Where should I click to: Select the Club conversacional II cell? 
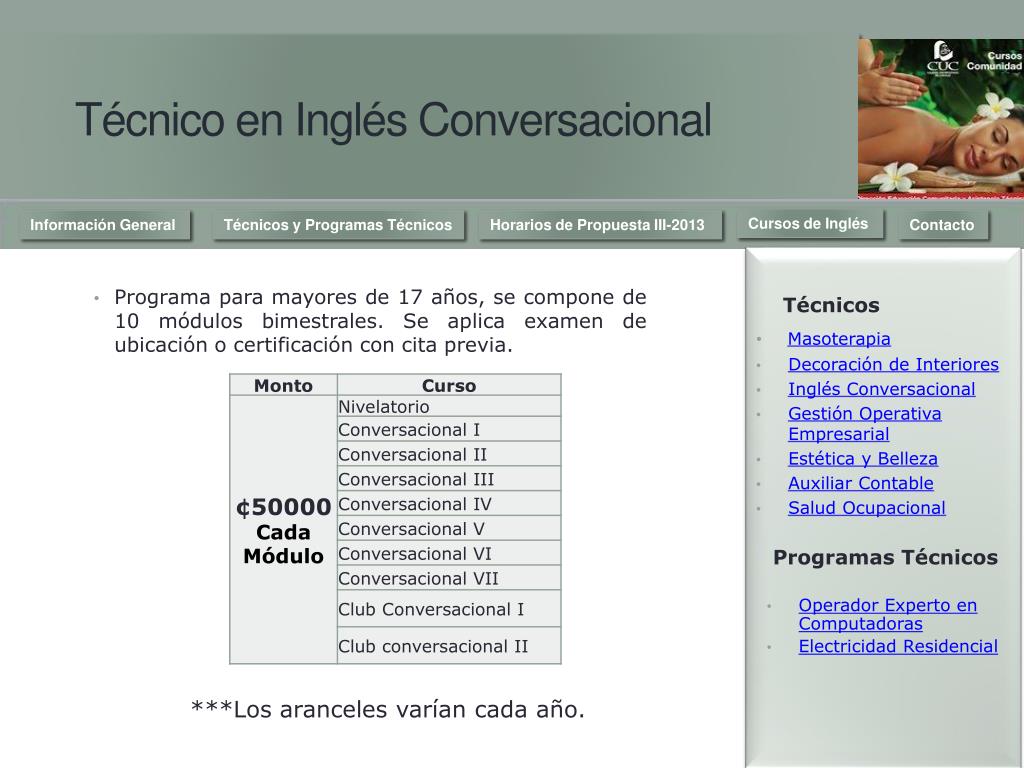[x=449, y=645]
